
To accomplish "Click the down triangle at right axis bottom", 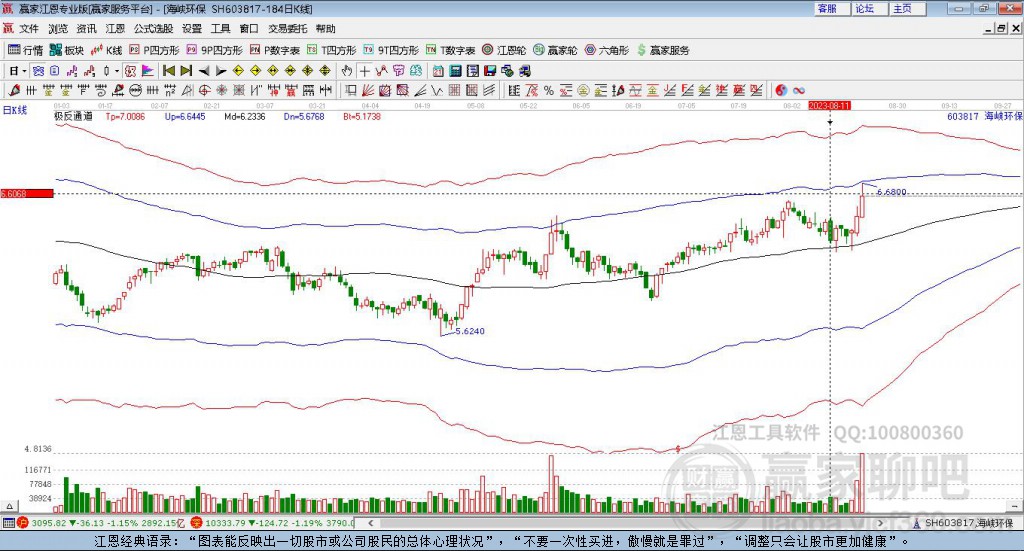I will [1016, 506].
